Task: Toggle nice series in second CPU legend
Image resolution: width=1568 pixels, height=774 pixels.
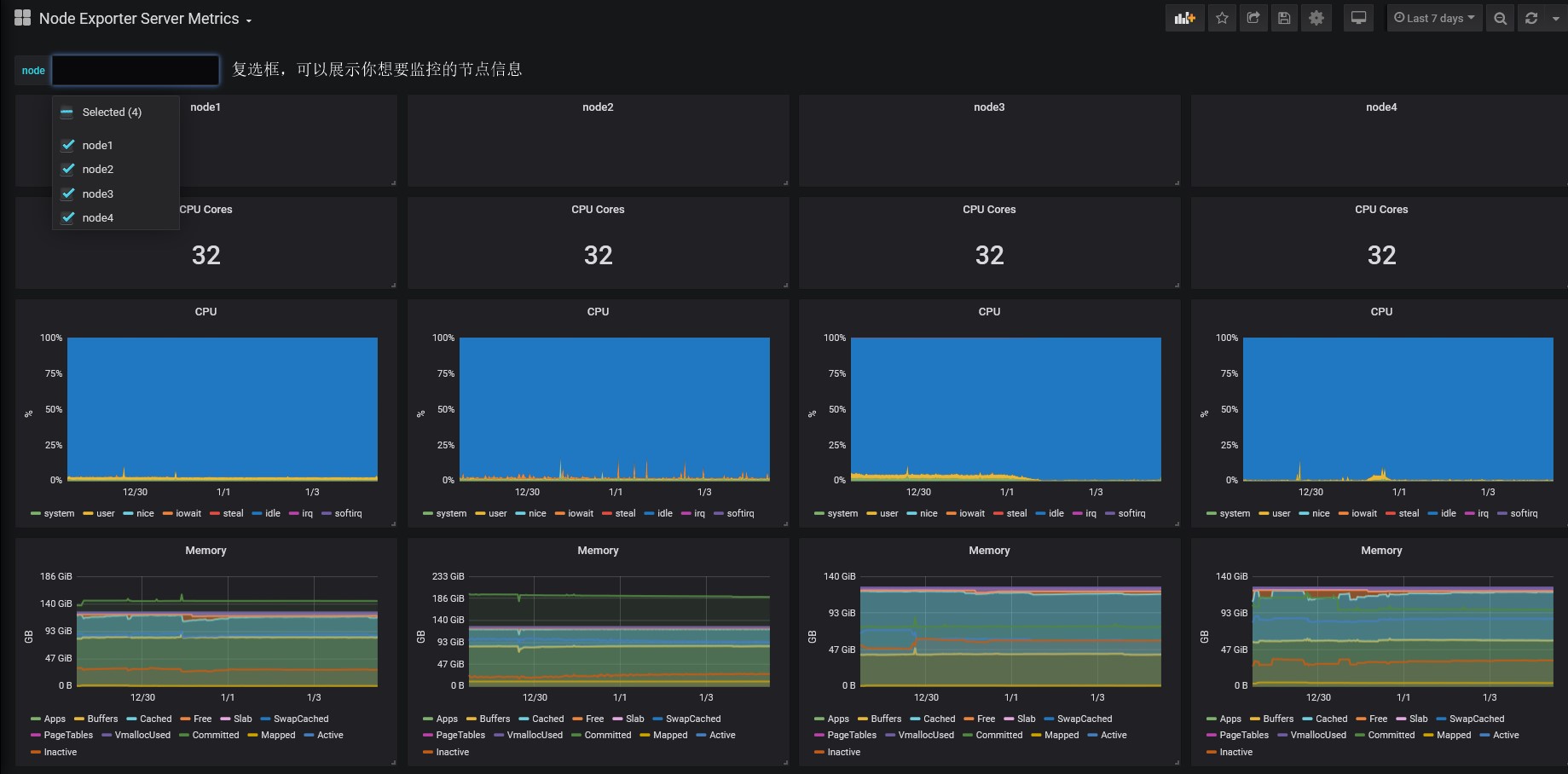Action: coord(537,513)
